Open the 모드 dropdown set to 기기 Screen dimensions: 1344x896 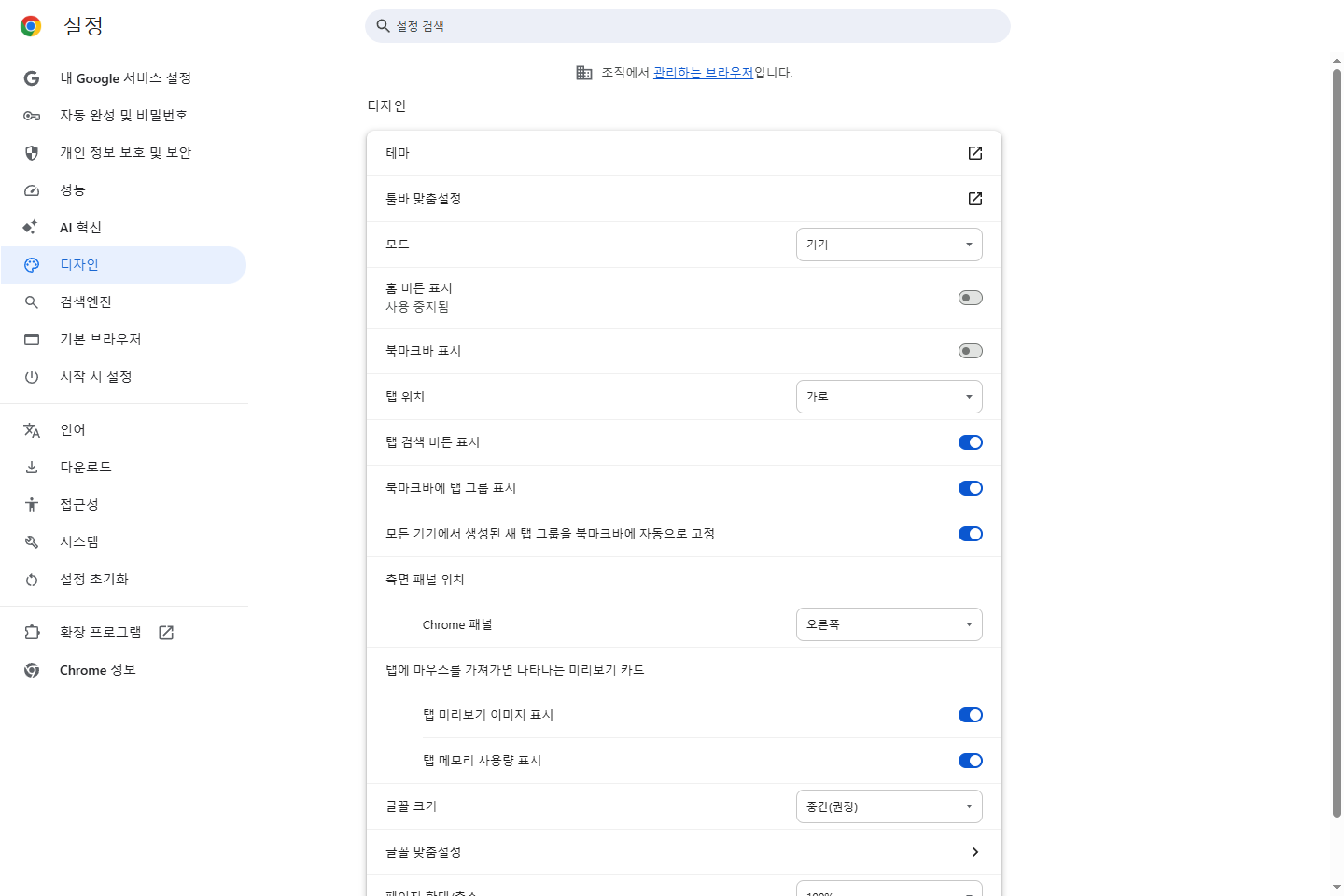click(x=889, y=245)
